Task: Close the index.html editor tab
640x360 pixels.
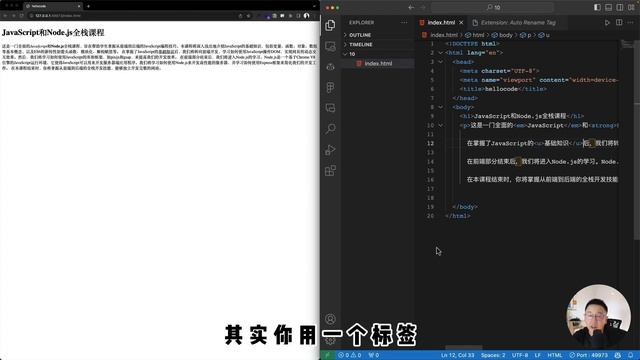Action: (461, 22)
